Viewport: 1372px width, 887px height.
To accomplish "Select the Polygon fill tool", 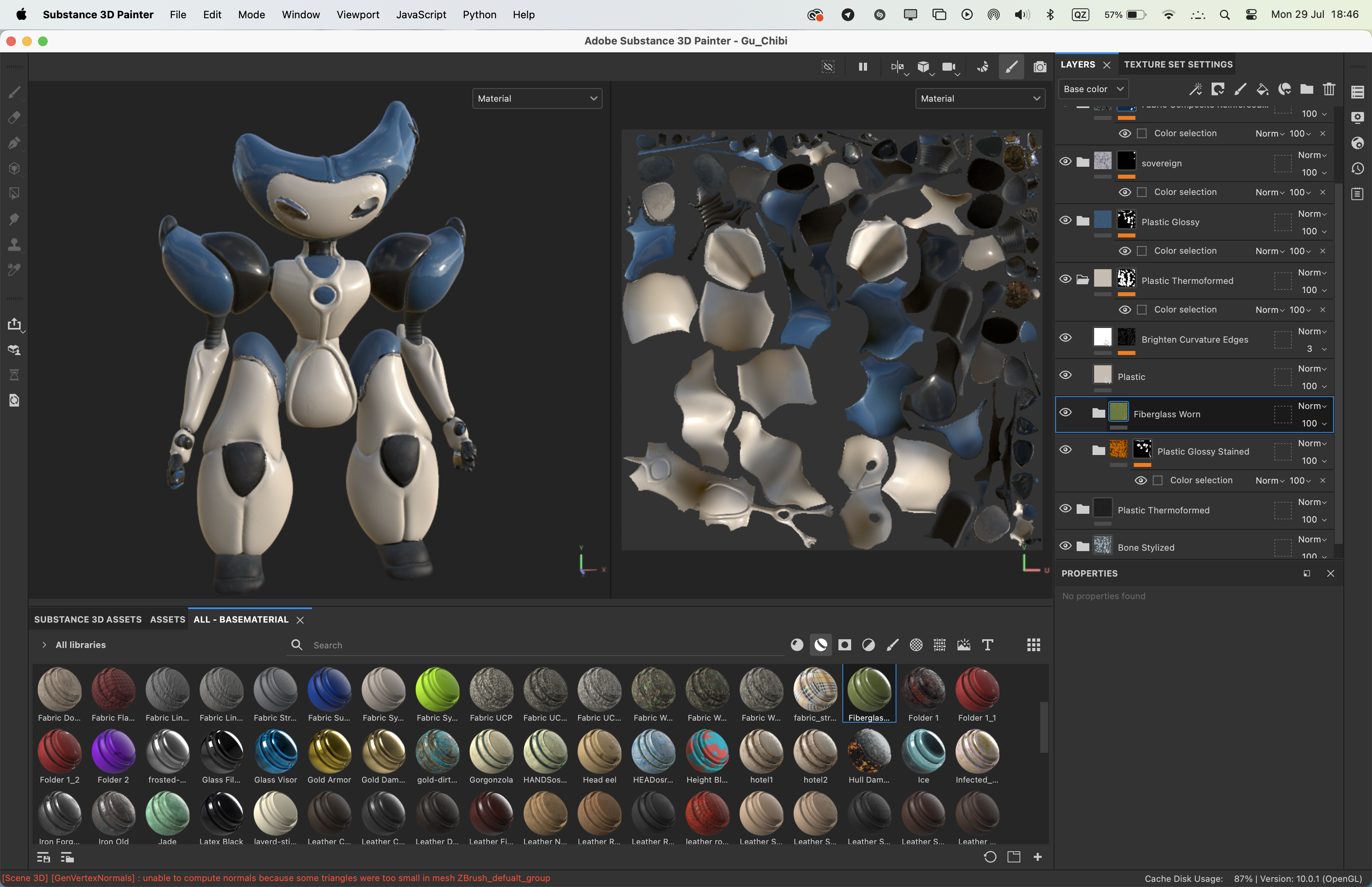I will pyautogui.click(x=14, y=193).
